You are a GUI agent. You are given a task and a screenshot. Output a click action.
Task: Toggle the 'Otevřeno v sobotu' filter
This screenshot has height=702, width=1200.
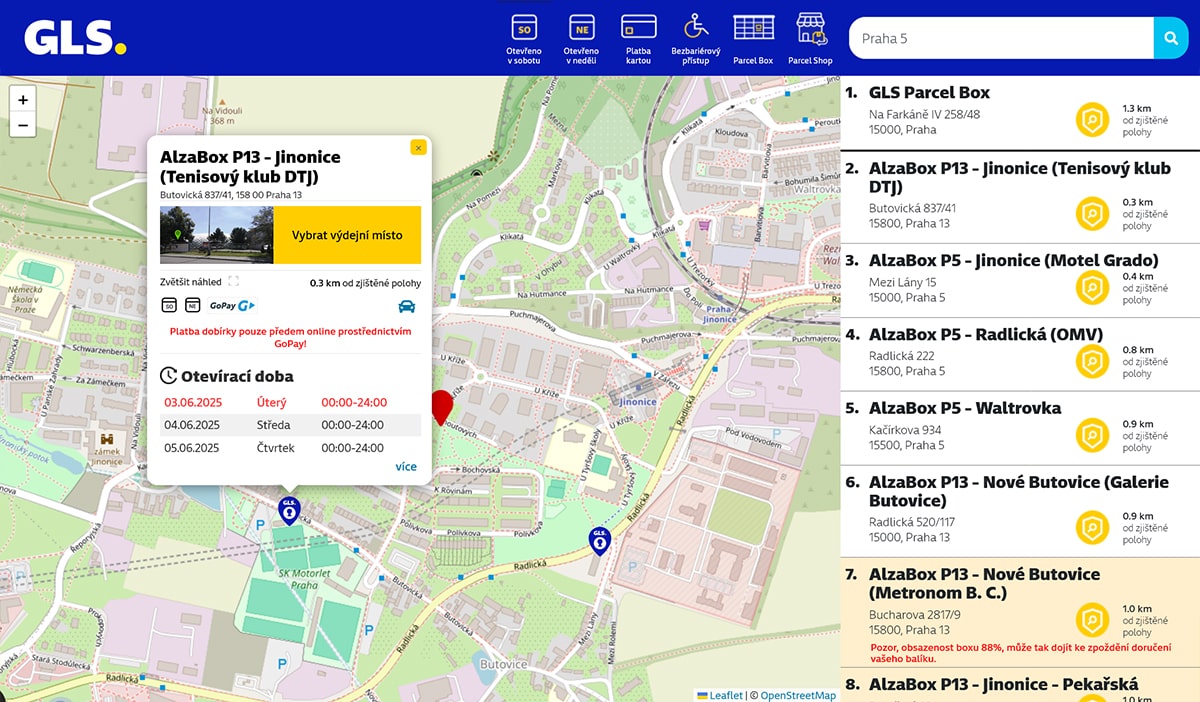[524, 40]
